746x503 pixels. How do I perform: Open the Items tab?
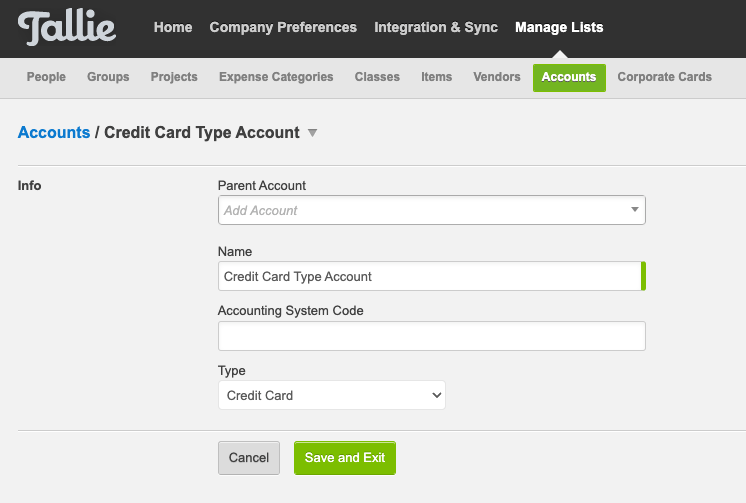point(436,77)
